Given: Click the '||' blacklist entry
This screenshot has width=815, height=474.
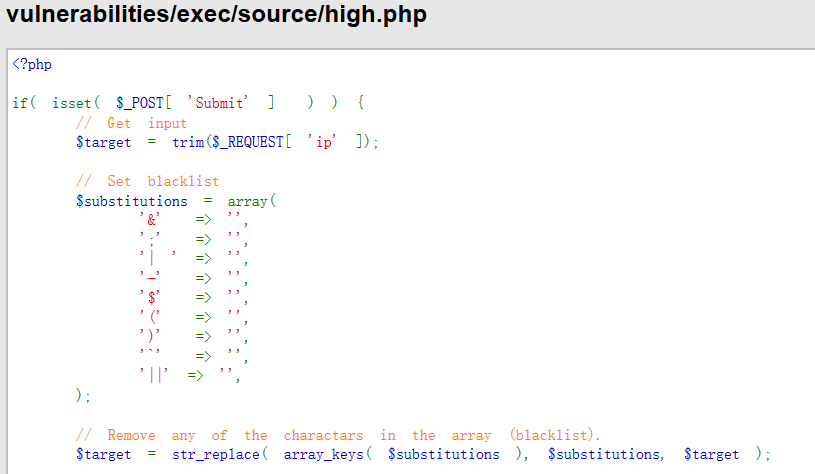Looking at the screenshot, I should pyautogui.click(x=154, y=375).
